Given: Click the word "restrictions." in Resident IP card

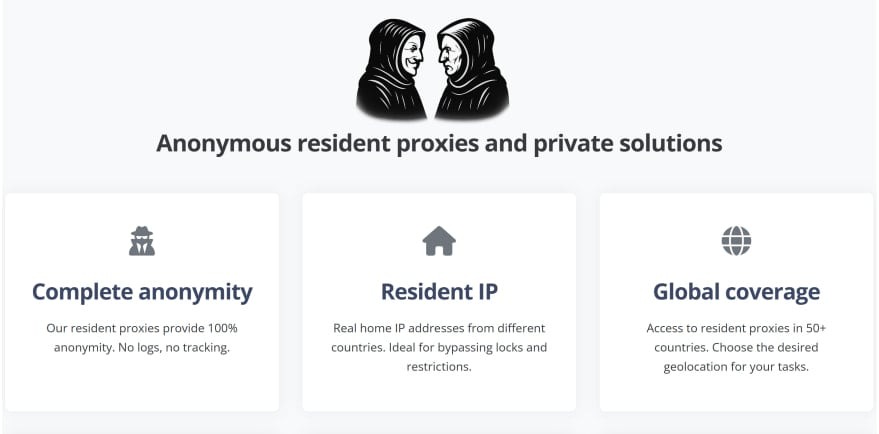Looking at the screenshot, I should point(439,366).
